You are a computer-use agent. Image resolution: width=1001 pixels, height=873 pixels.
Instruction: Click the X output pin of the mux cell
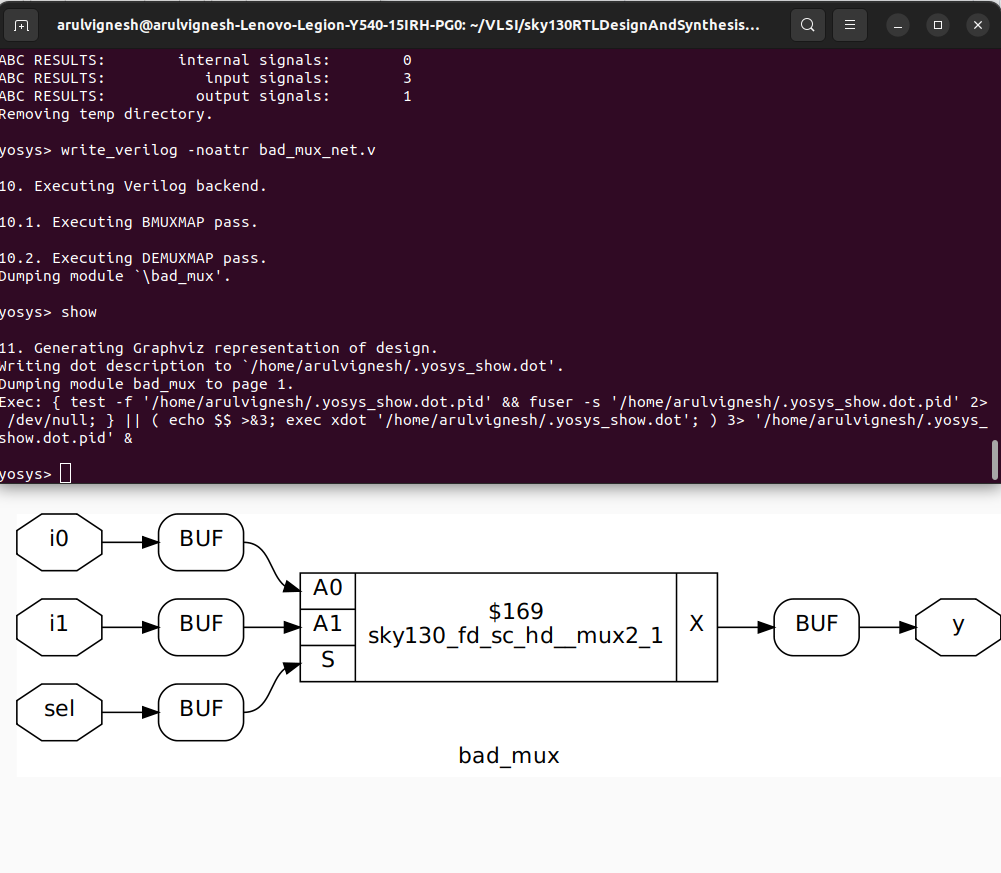pyautogui.click(x=697, y=626)
